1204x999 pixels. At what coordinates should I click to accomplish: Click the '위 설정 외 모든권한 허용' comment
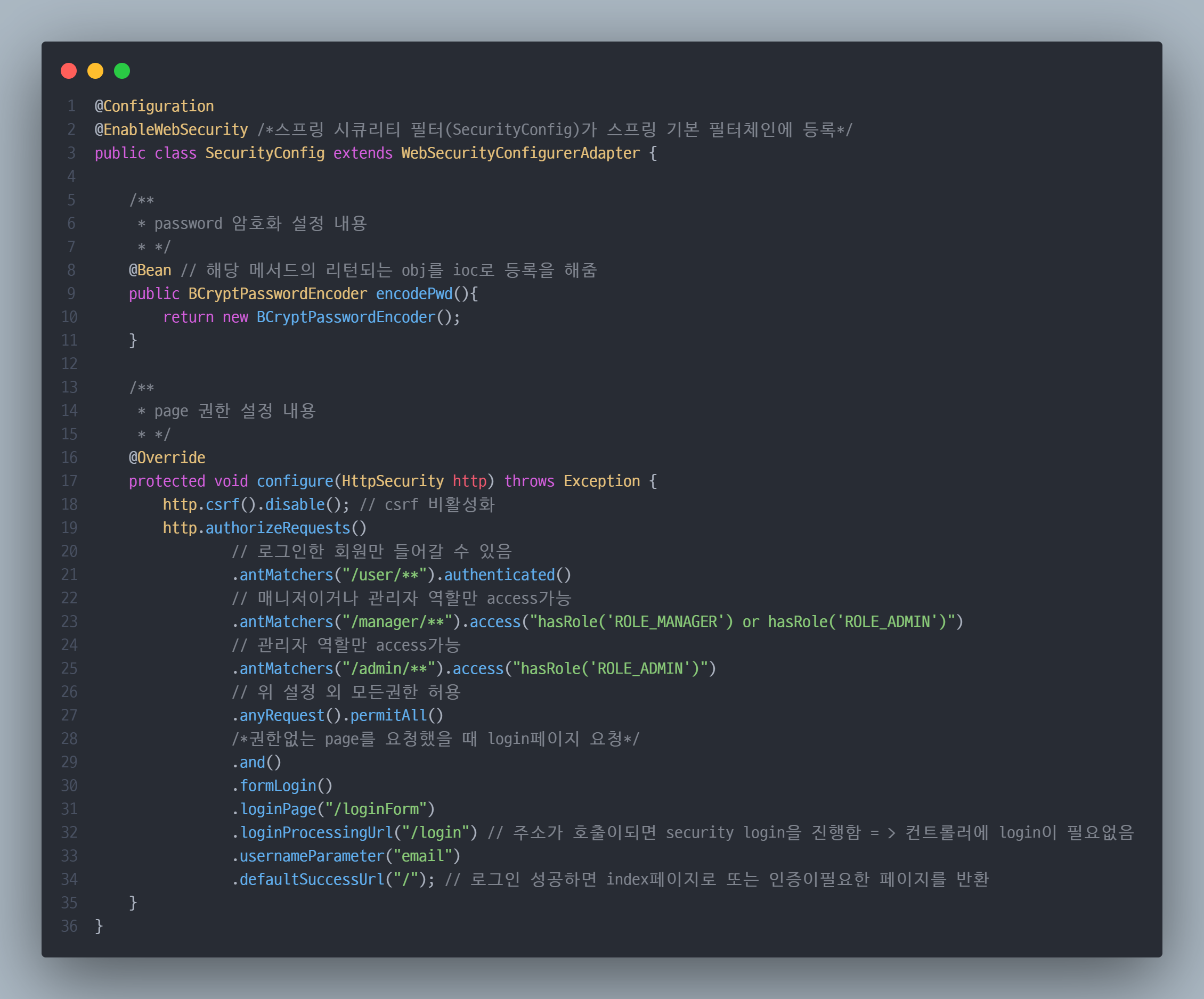pos(359,692)
